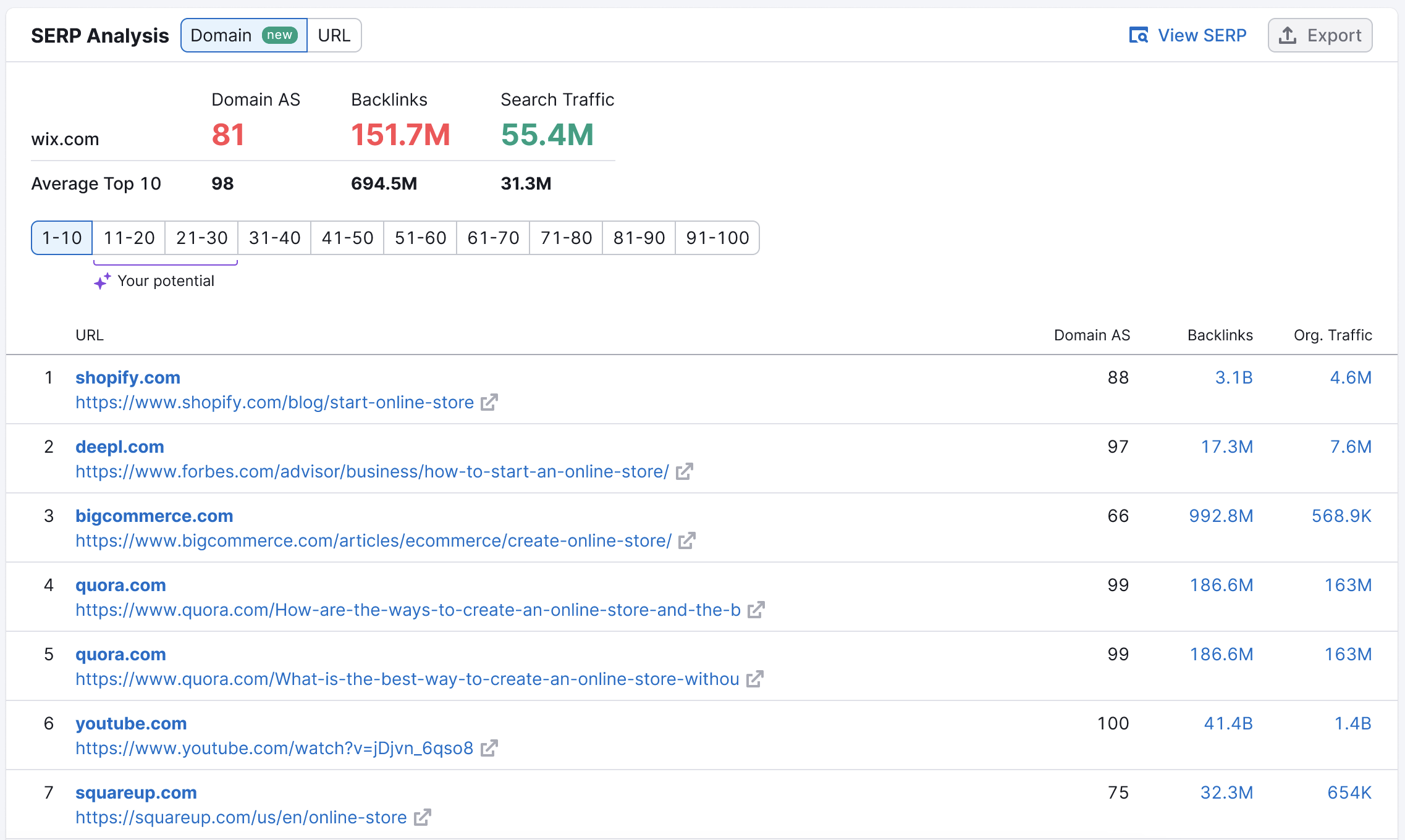Click the Export upload arrow icon
This screenshot has width=1405, height=840.
pyautogui.click(x=1288, y=35)
